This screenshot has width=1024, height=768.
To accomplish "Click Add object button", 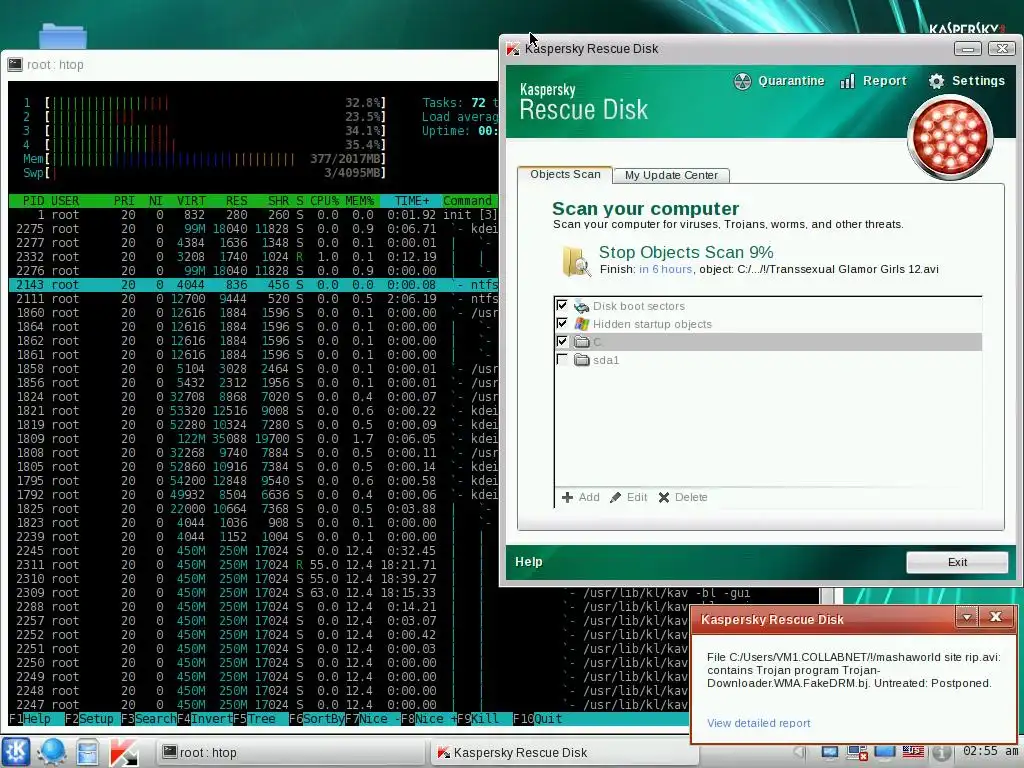I will point(581,497).
